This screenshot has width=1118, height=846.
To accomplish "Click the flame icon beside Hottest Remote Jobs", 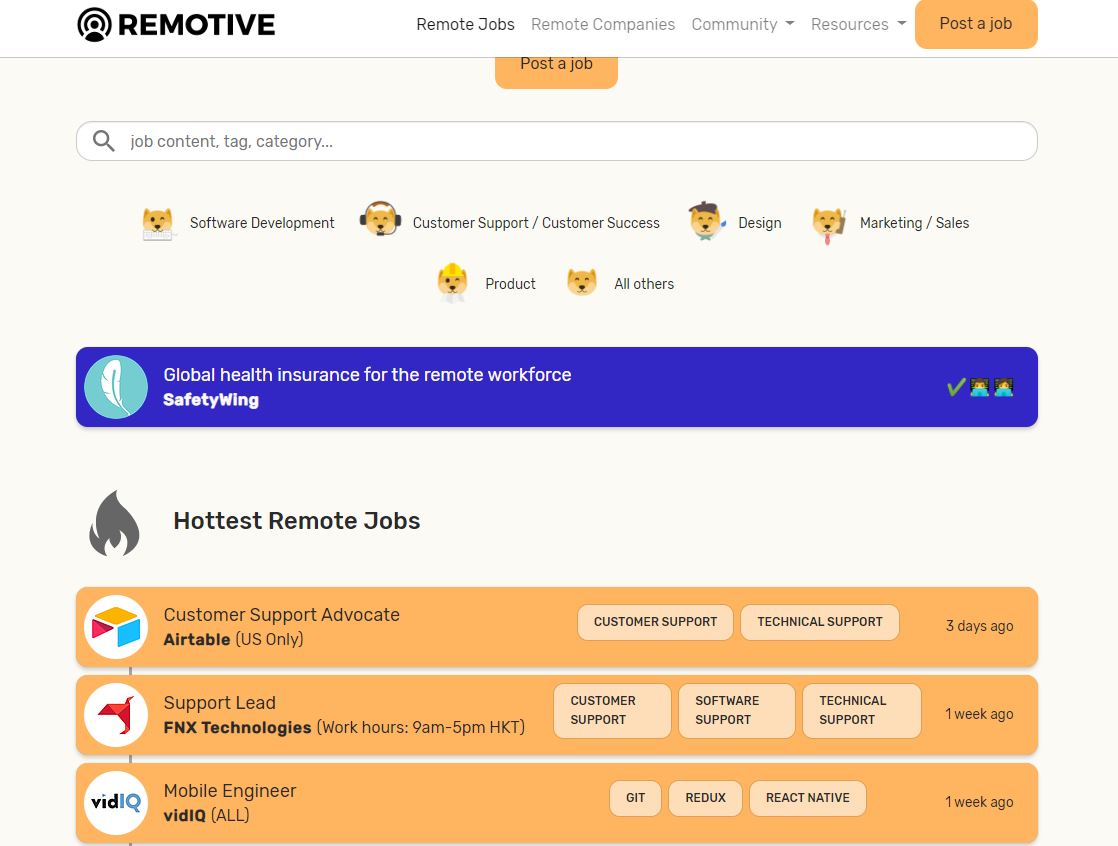I will [114, 522].
